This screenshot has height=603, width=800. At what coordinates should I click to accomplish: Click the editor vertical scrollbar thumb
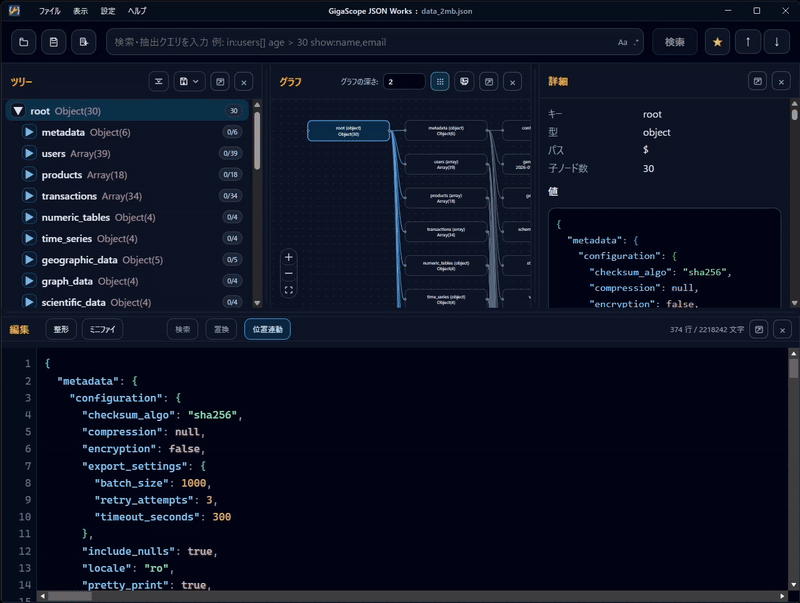click(x=793, y=368)
